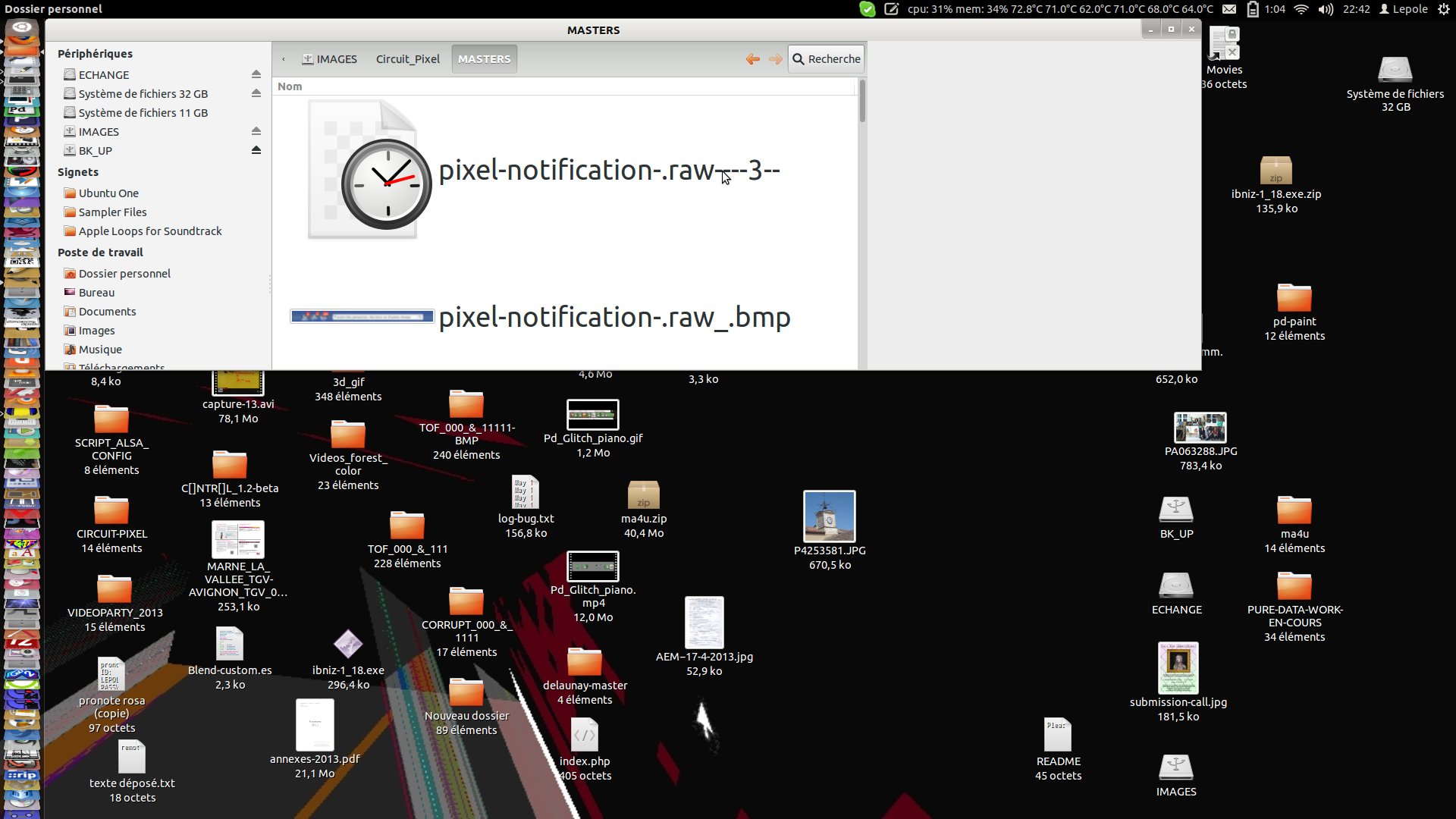
Task: Click the Recherche search button
Action: [x=826, y=59]
